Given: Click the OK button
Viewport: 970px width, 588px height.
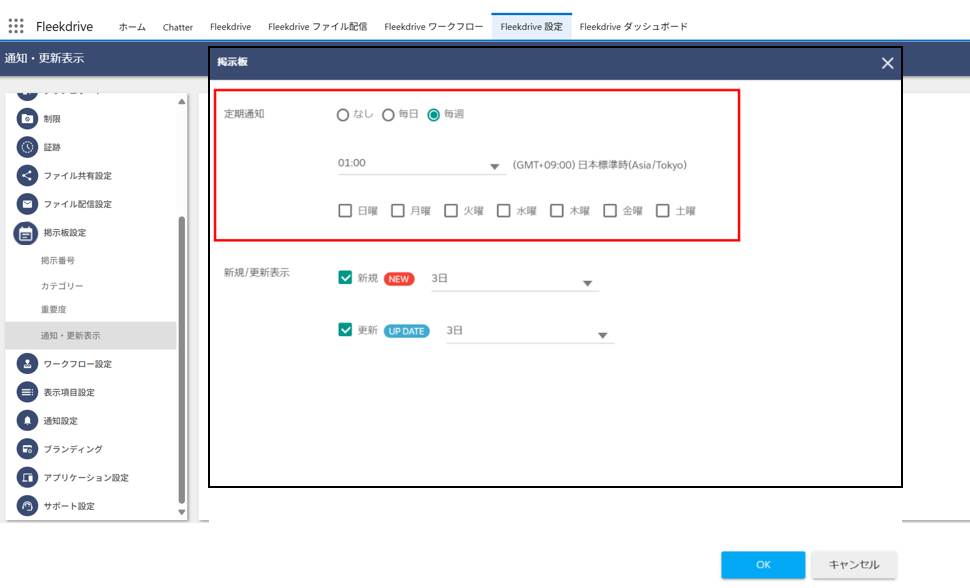Looking at the screenshot, I should pos(763,564).
